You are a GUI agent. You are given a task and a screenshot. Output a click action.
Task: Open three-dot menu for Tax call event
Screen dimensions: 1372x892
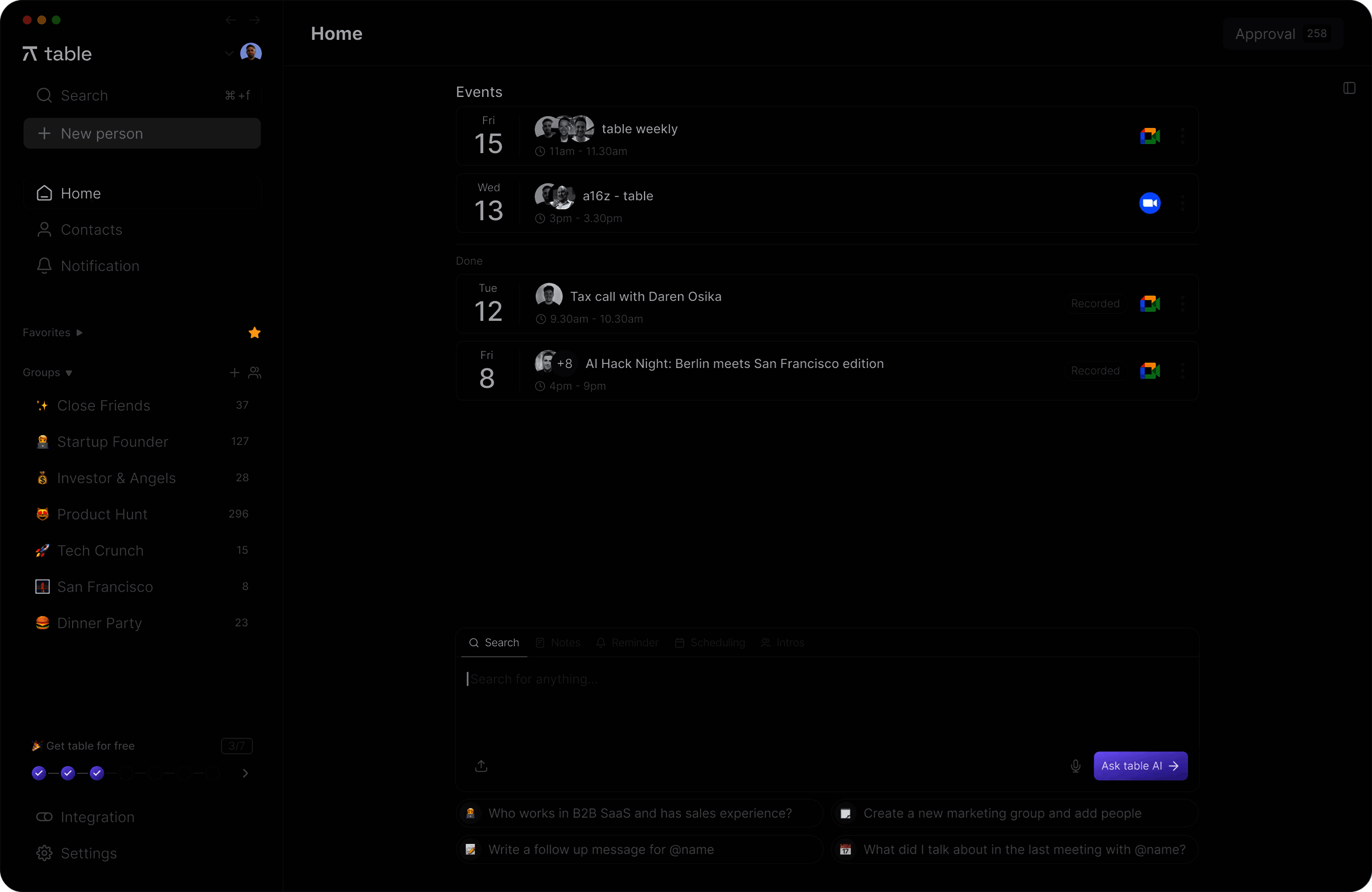pyautogui.click(x=1182, y=304)
